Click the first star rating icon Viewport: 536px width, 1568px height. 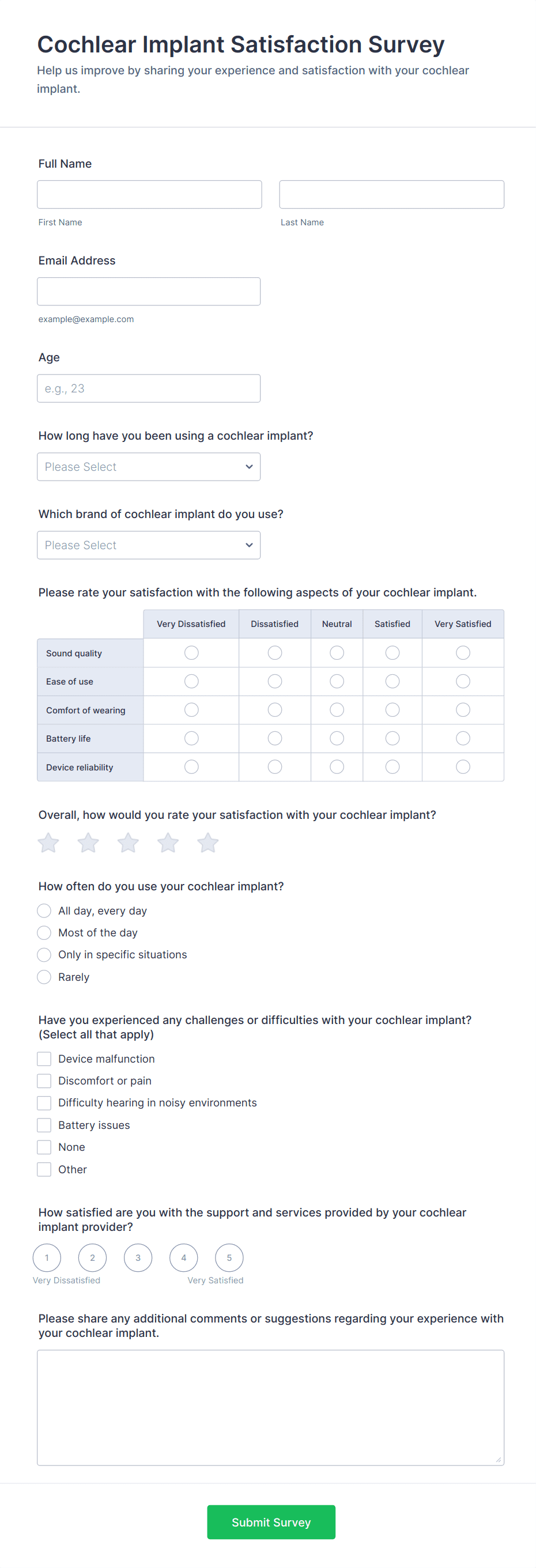pos(48,843)
